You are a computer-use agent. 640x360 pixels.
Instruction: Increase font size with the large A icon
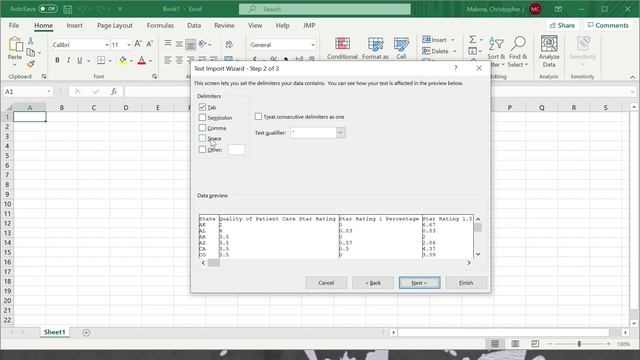pyautogui.click(x=138, y=44)
